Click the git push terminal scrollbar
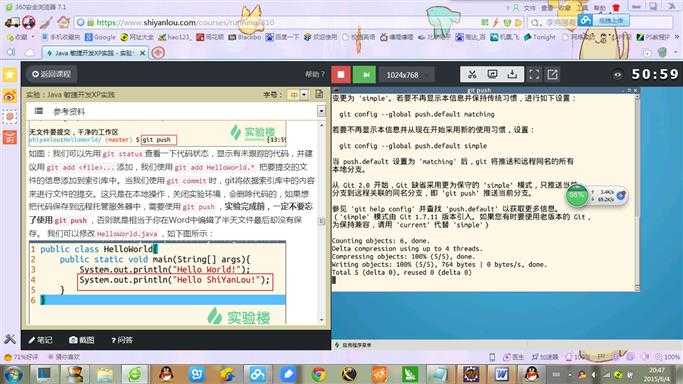The image size is (683, 384). tap(637, 192)
